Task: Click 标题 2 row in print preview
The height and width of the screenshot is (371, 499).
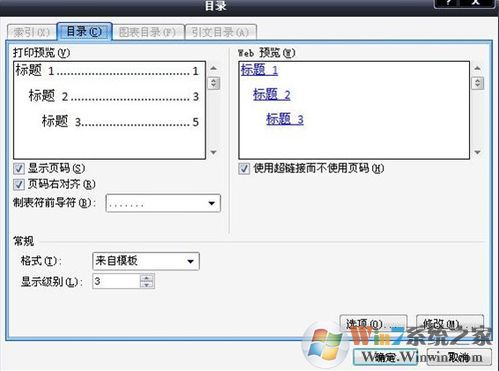Action: pyautogui.click(x=114, y=96)
